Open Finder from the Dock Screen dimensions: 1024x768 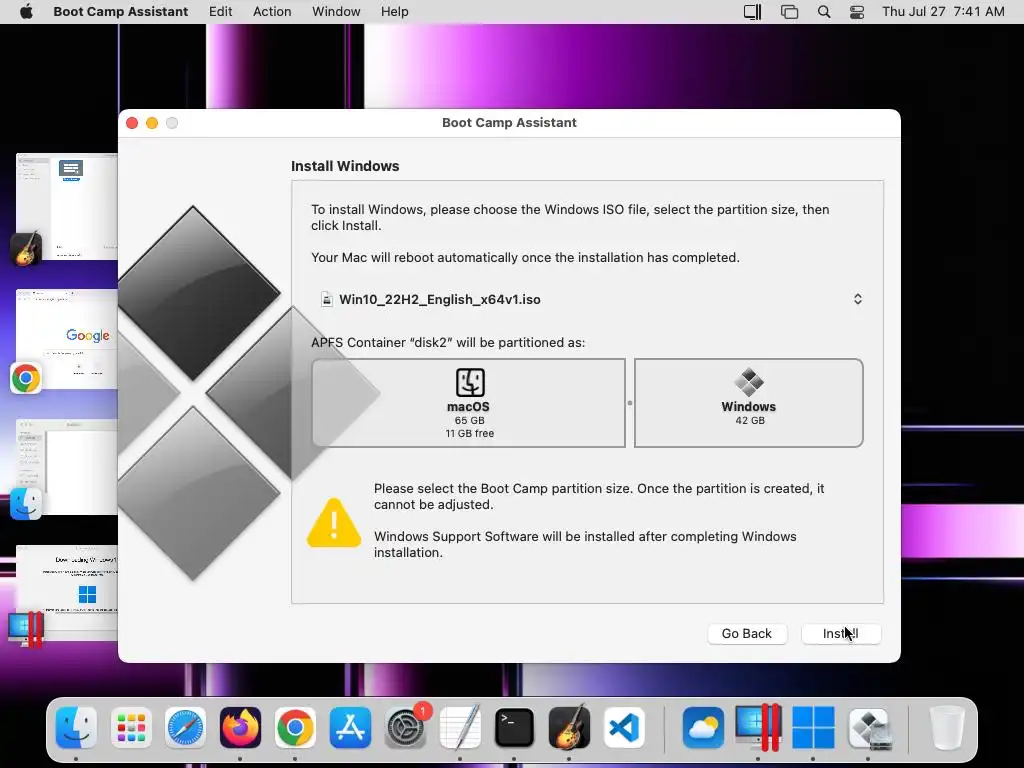click(76, 727)
